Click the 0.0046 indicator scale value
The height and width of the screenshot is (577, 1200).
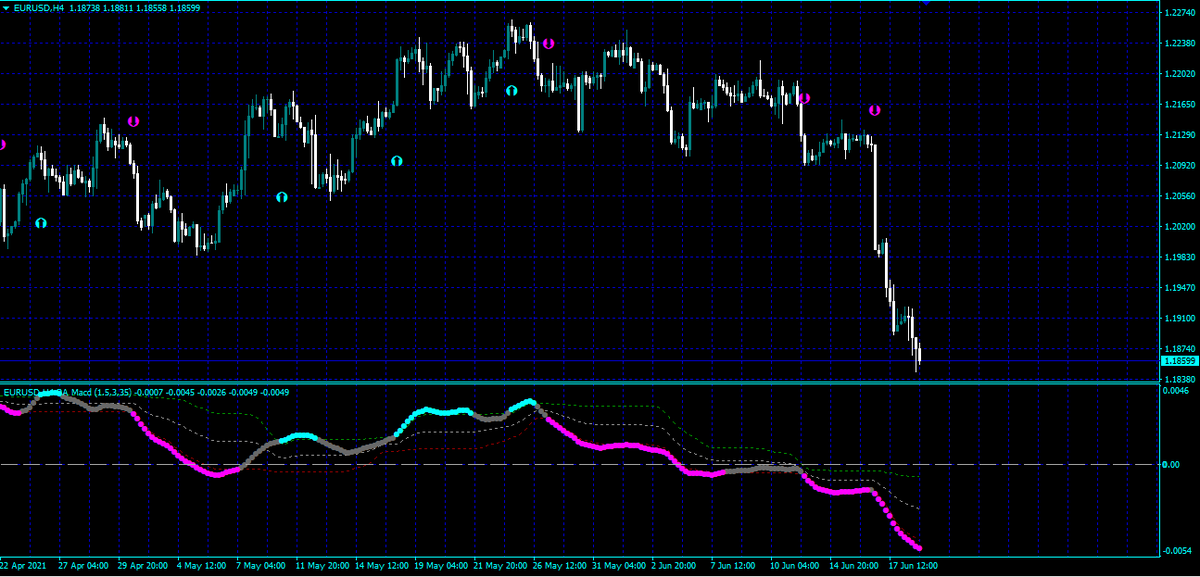(1176, 391)
